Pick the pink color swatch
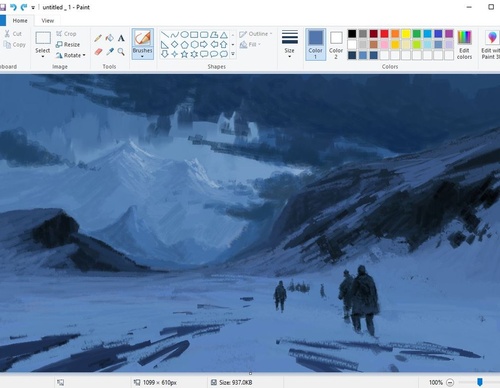This screenshot has width=500, height=388. 384,44
